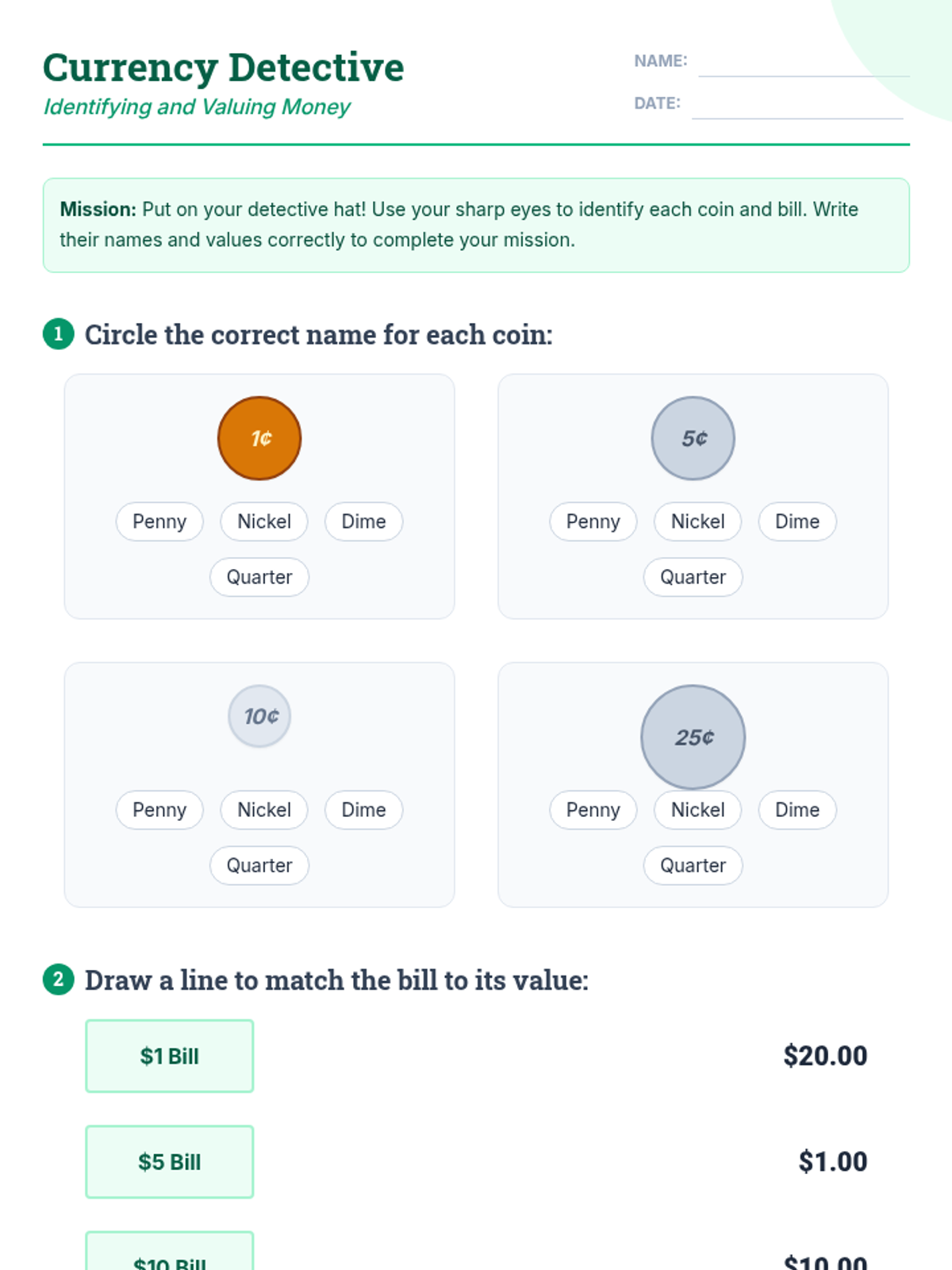952x1270 pixels.
Task: Choose Penny under the 1¢ coin
Action: [159, 521]
